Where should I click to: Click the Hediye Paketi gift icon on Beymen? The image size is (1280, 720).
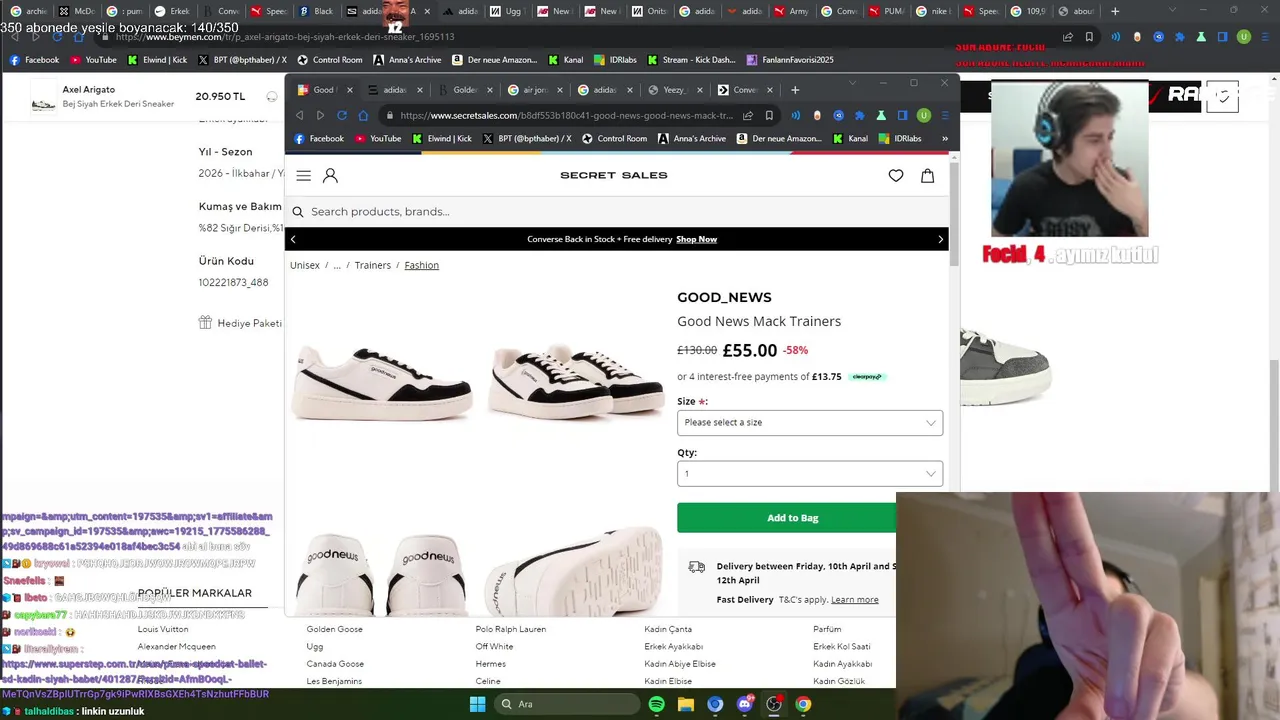pyautogui.click(x=205, y=323)
